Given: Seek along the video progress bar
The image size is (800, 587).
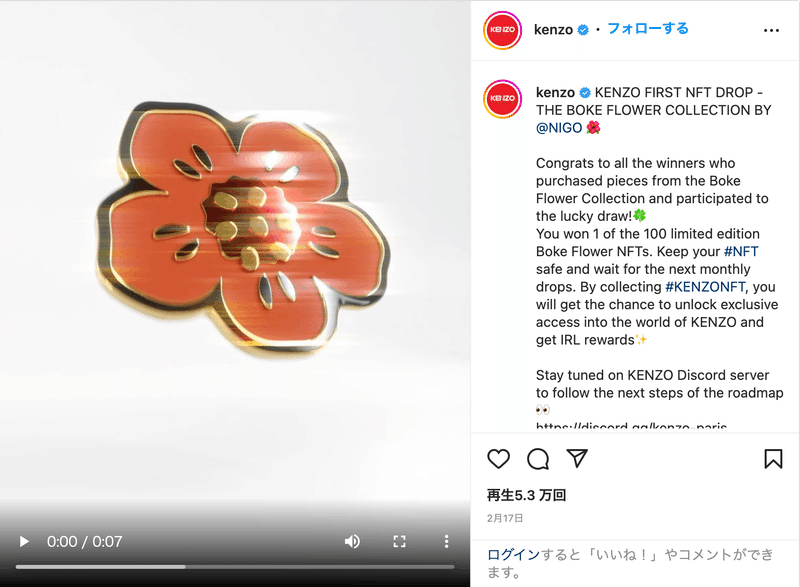Looking at the screenshot, I should point(235,567).
